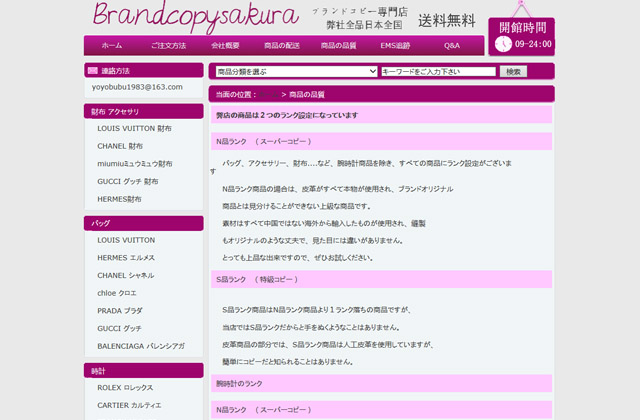Image resolution: width=640 pixels, height=420 pixels.
Task: Click the 弊店の商品は２つのランク設定 heading
Action: pos(381,115)
